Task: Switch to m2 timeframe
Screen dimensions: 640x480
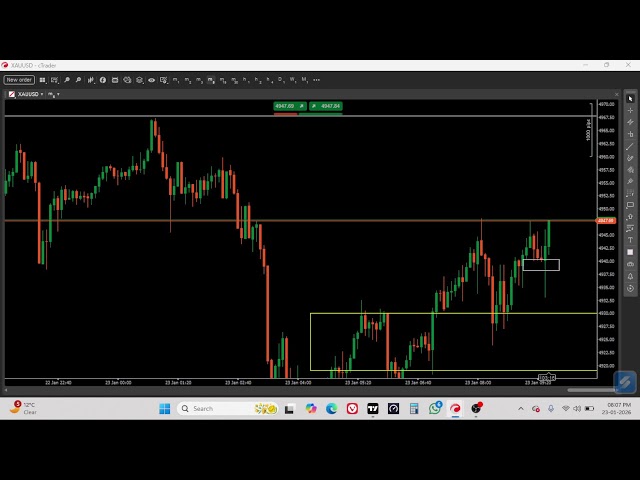Action: point(187,80)
